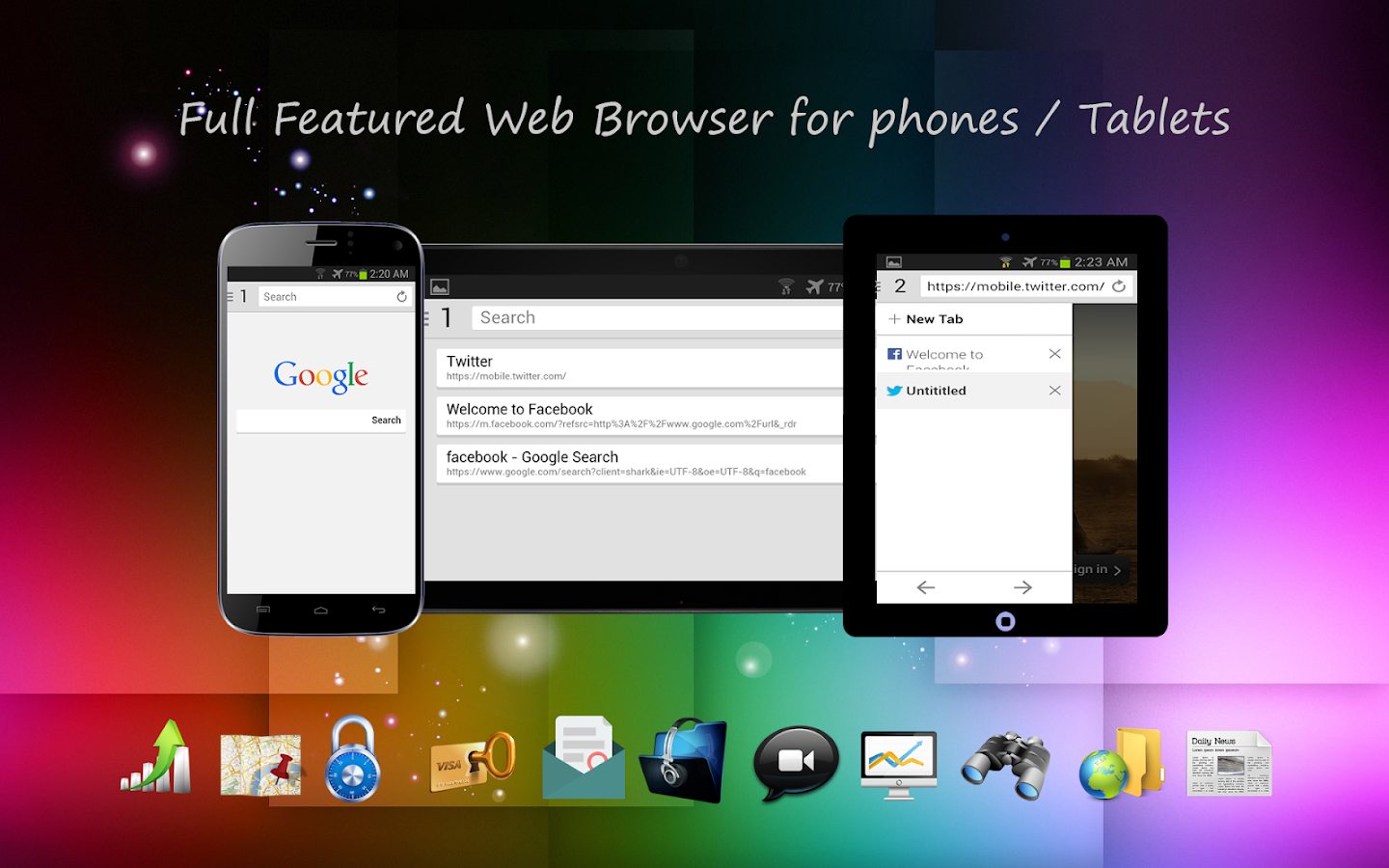Close the Welcome to Facebook tab
The height and width of the screenshot is (868, 1389).
1055,354
